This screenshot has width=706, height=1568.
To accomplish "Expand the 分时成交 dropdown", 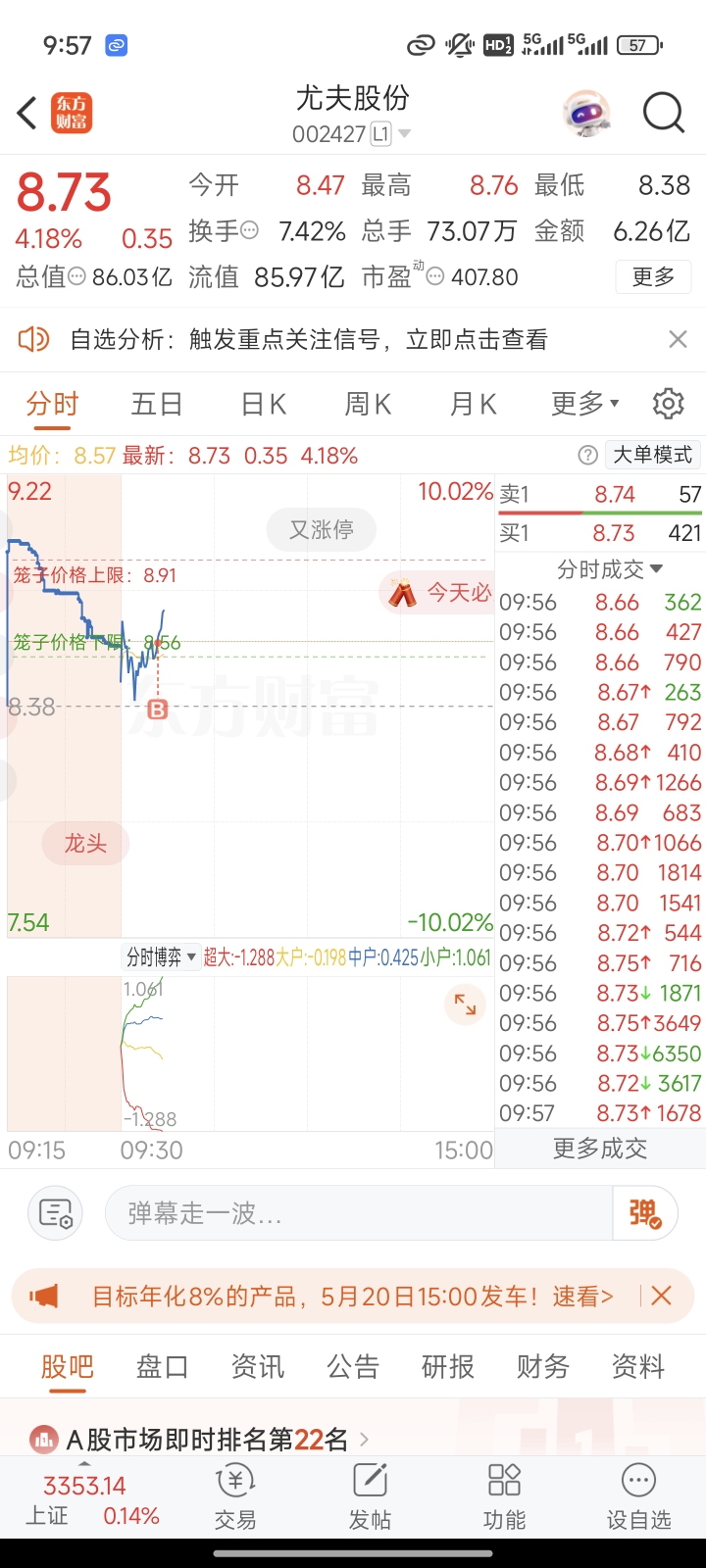I will [x=610, y=568].
